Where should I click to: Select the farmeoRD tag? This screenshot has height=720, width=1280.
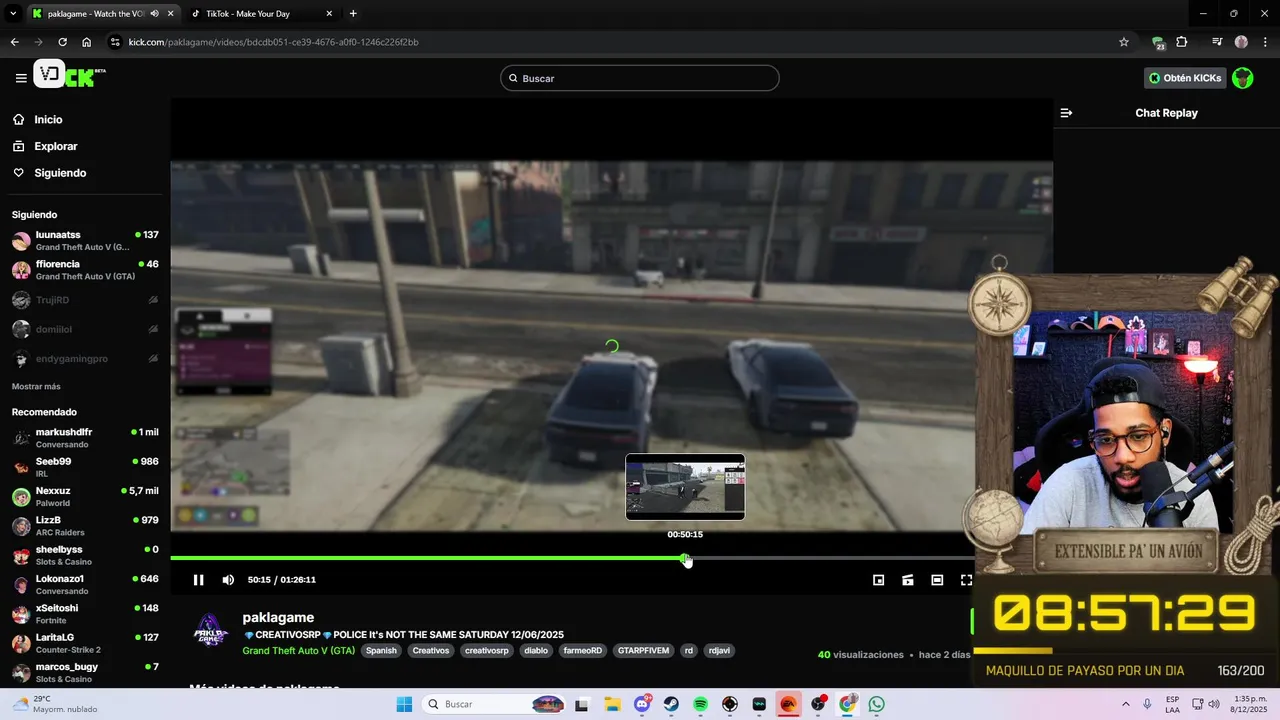point(583,650)
